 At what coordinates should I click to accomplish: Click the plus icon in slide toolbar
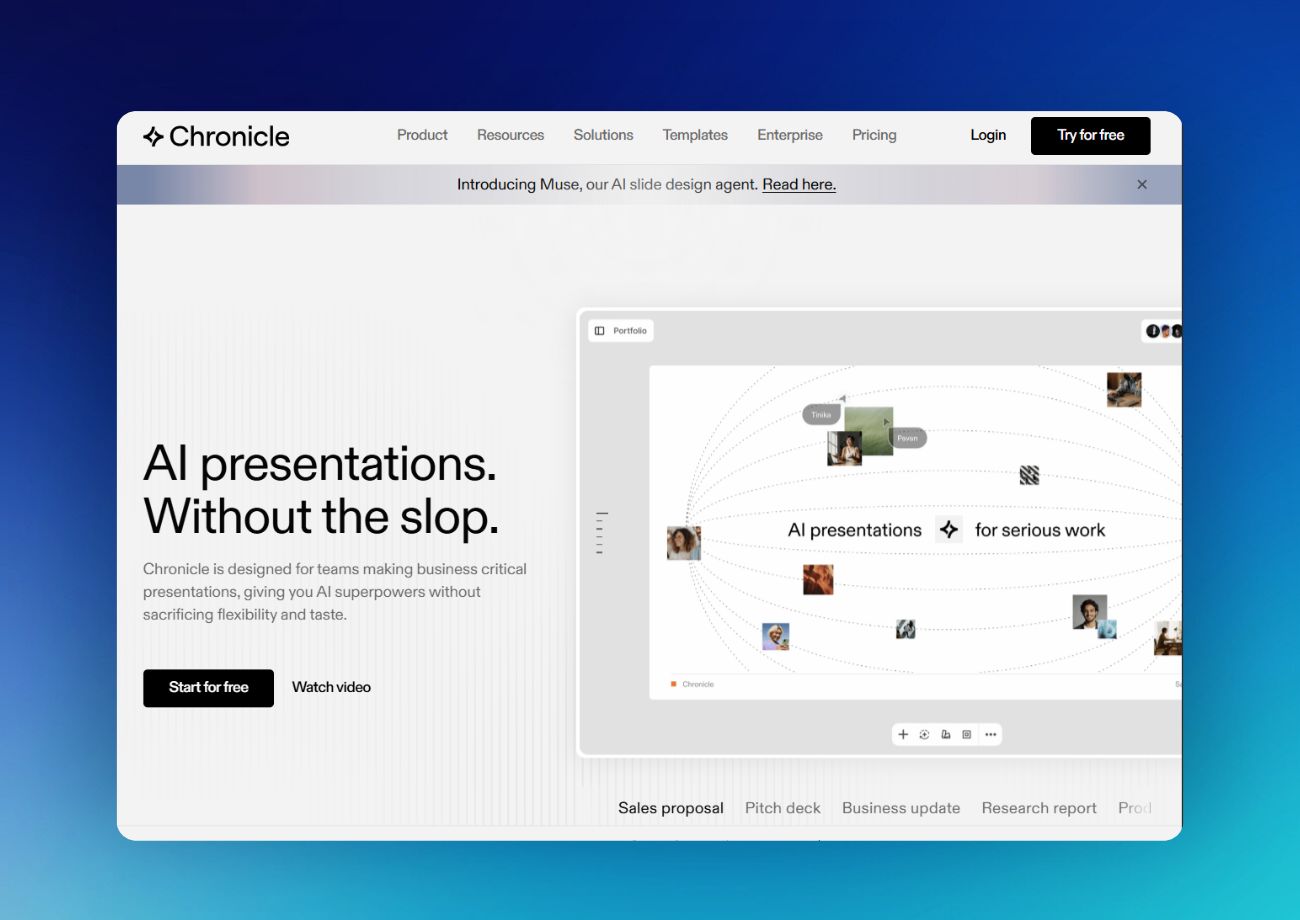[903, 734]
